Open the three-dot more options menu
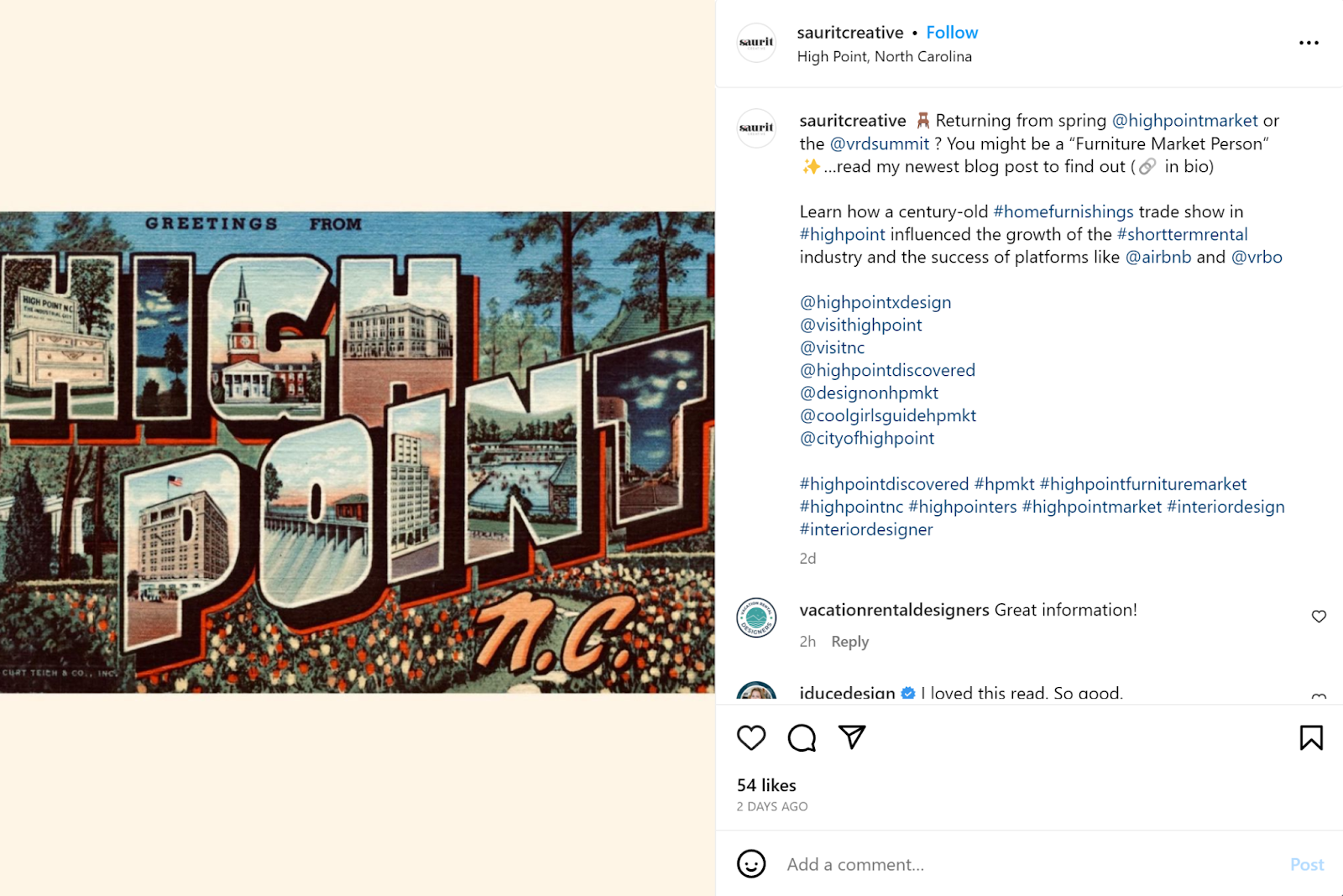This screenshot has height=896, width=1343. click(x=1309, y=43)
